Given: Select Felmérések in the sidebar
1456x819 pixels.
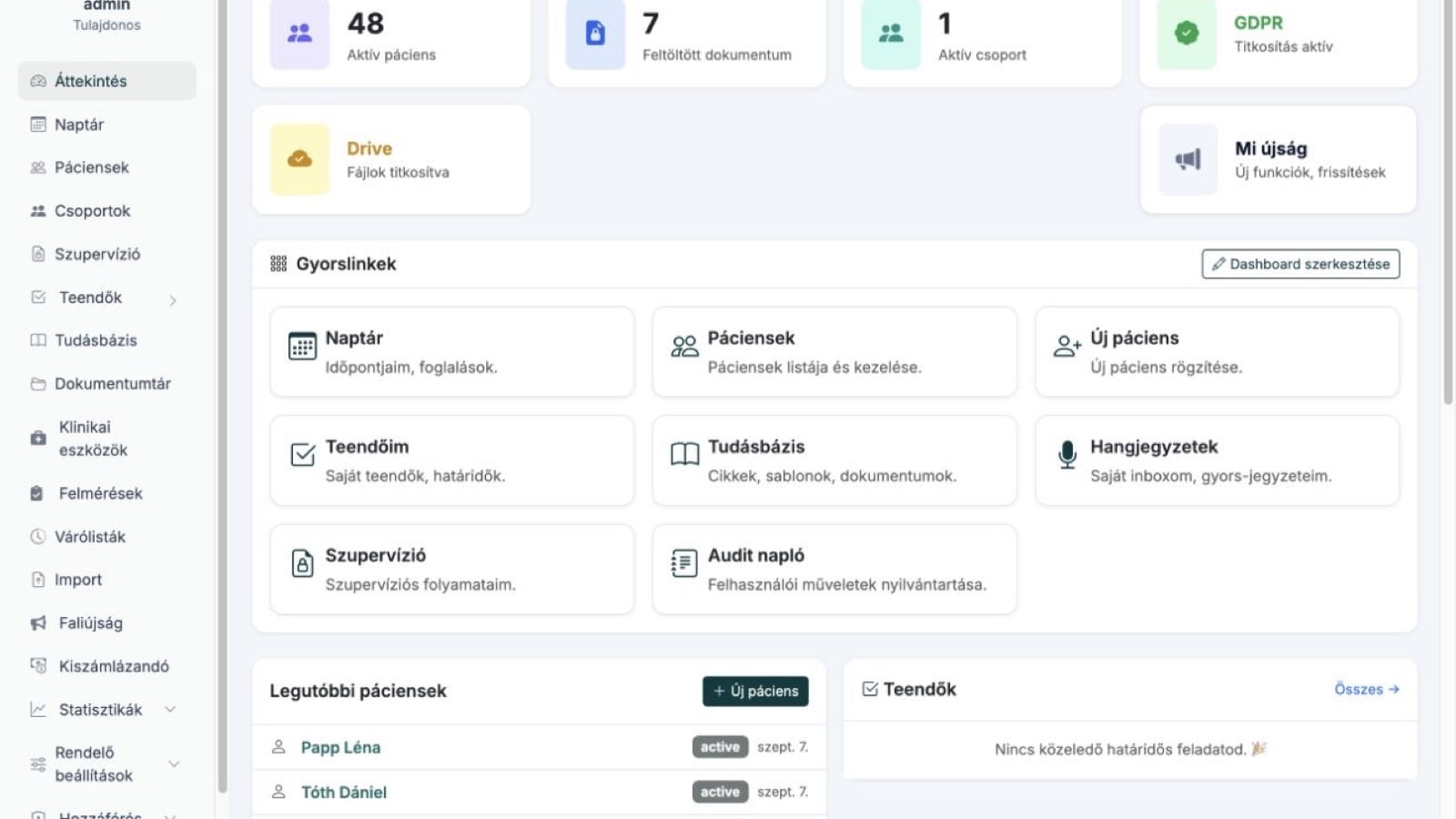Looking at the screenshot, I should click(107, 493).
